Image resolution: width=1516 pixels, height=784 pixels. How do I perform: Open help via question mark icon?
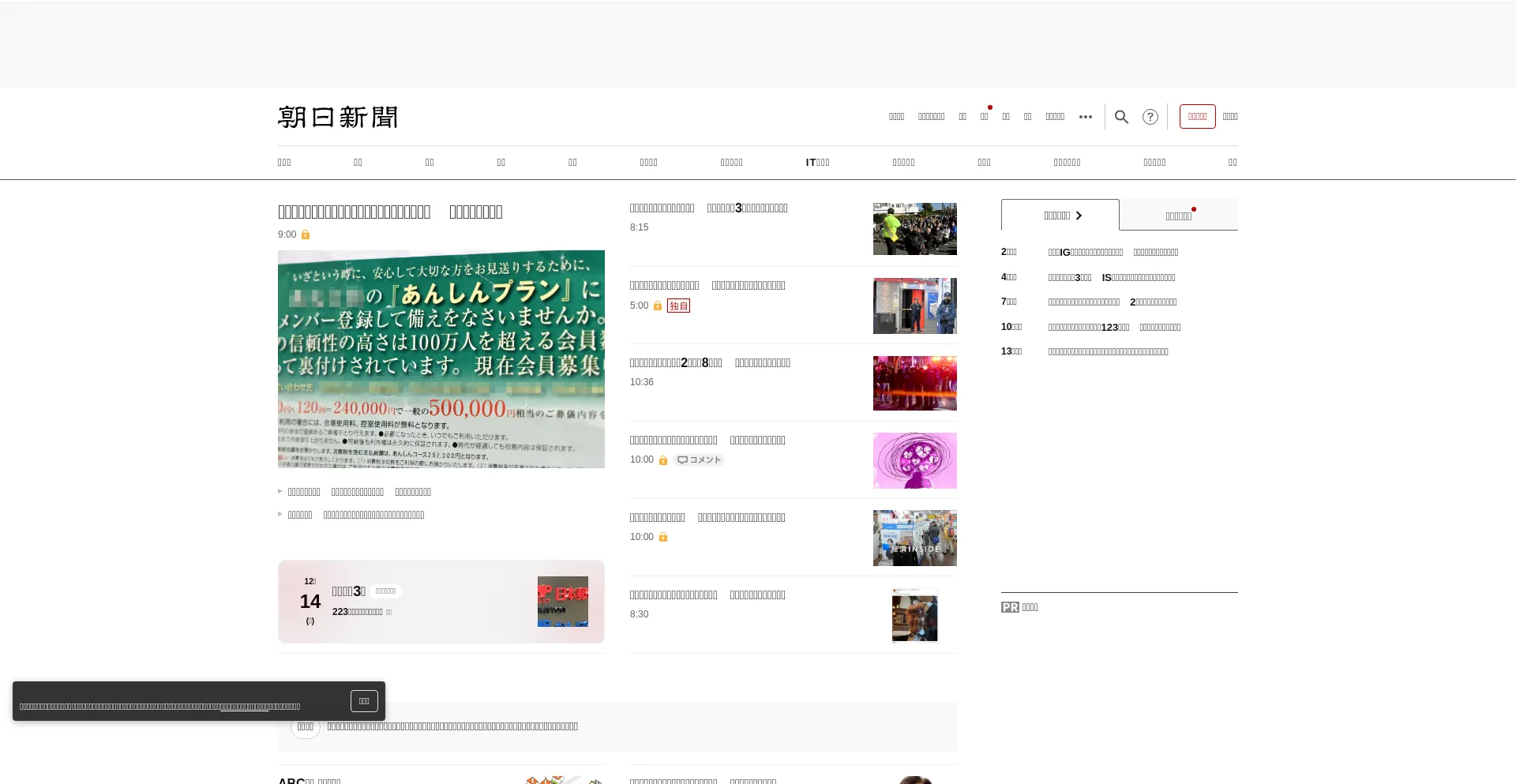(x=1150, y=117)
